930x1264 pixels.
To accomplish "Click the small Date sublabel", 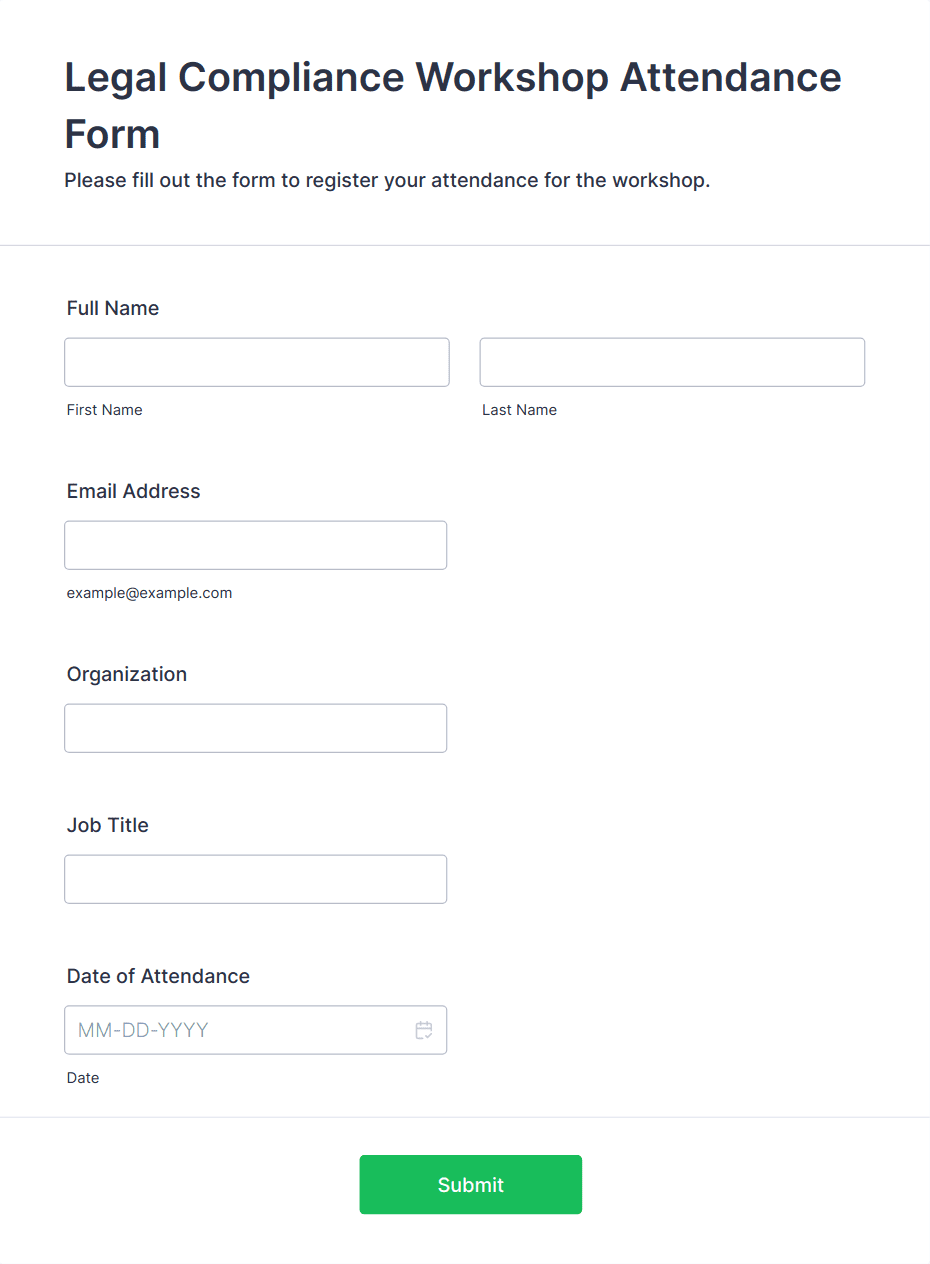I will [83, 1078].
